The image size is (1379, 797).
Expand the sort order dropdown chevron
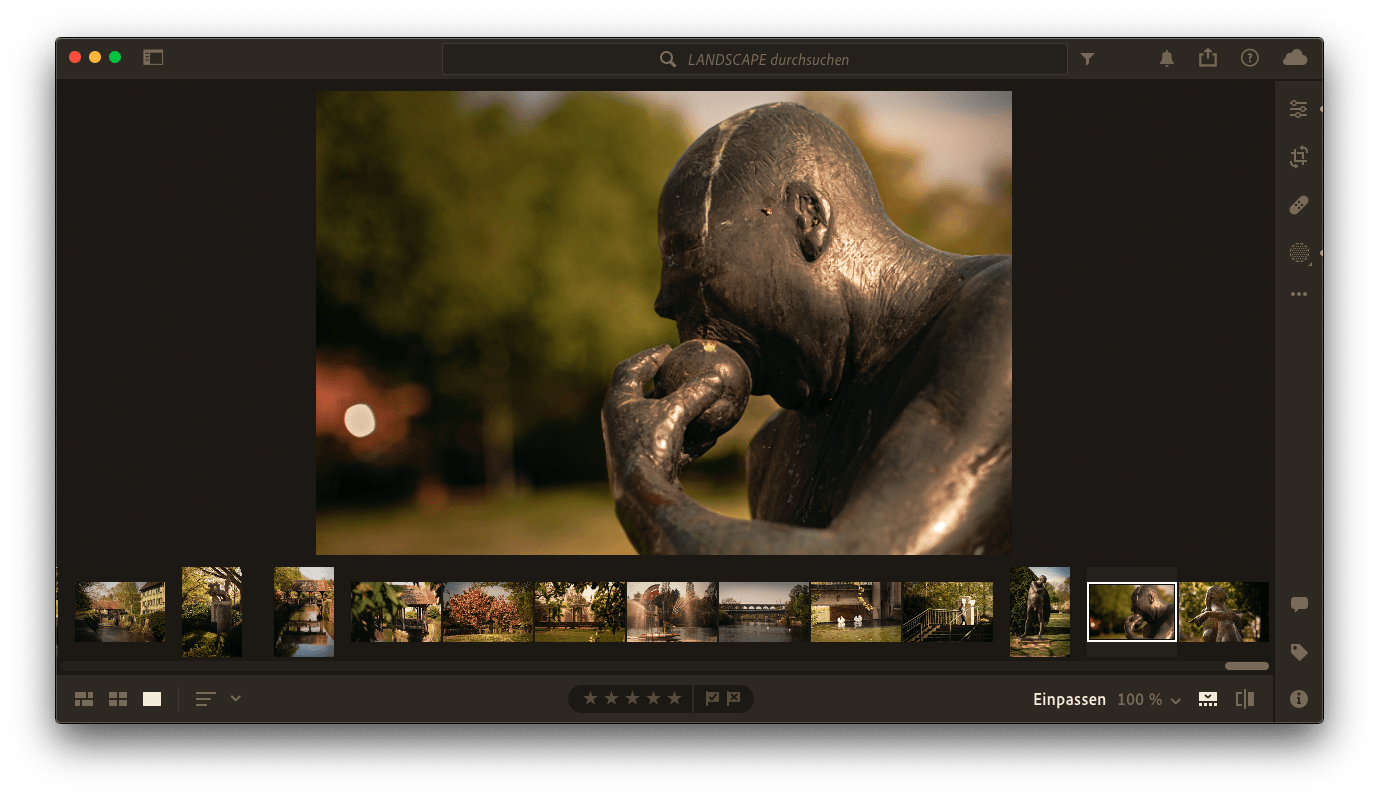pos(236,698)
